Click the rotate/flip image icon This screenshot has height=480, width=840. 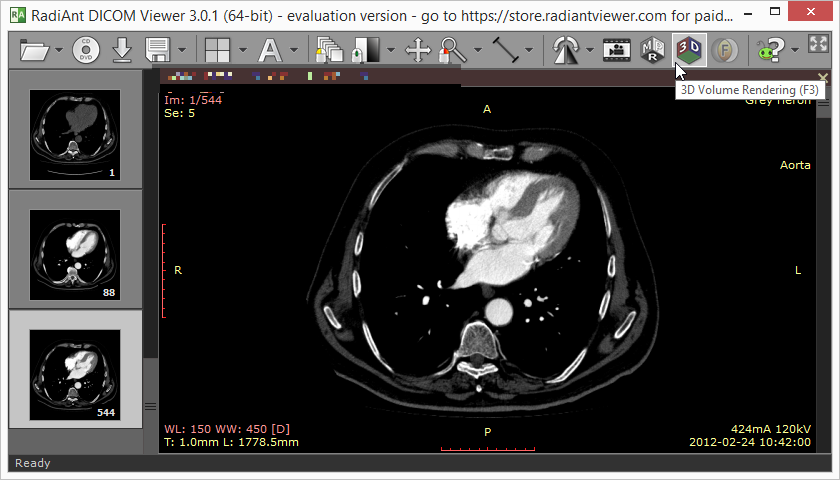click(566, 50)
